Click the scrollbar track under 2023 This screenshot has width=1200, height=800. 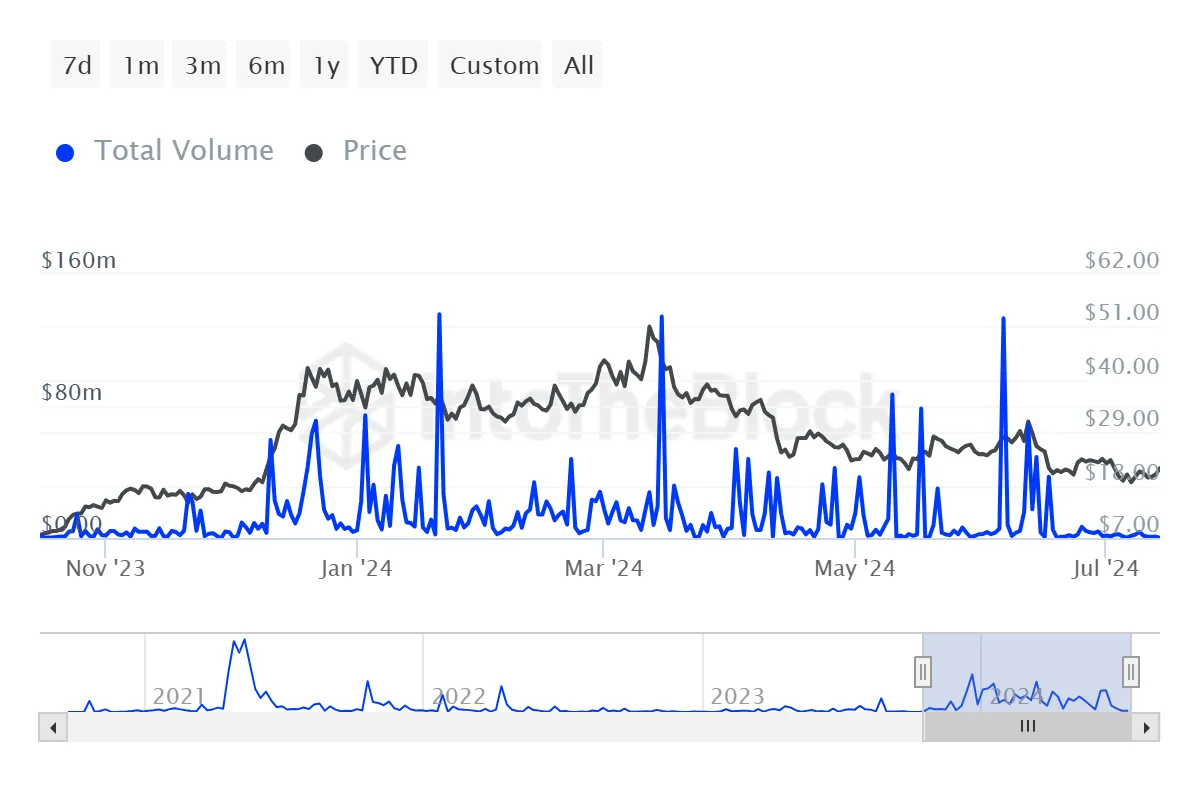[737, 727]
